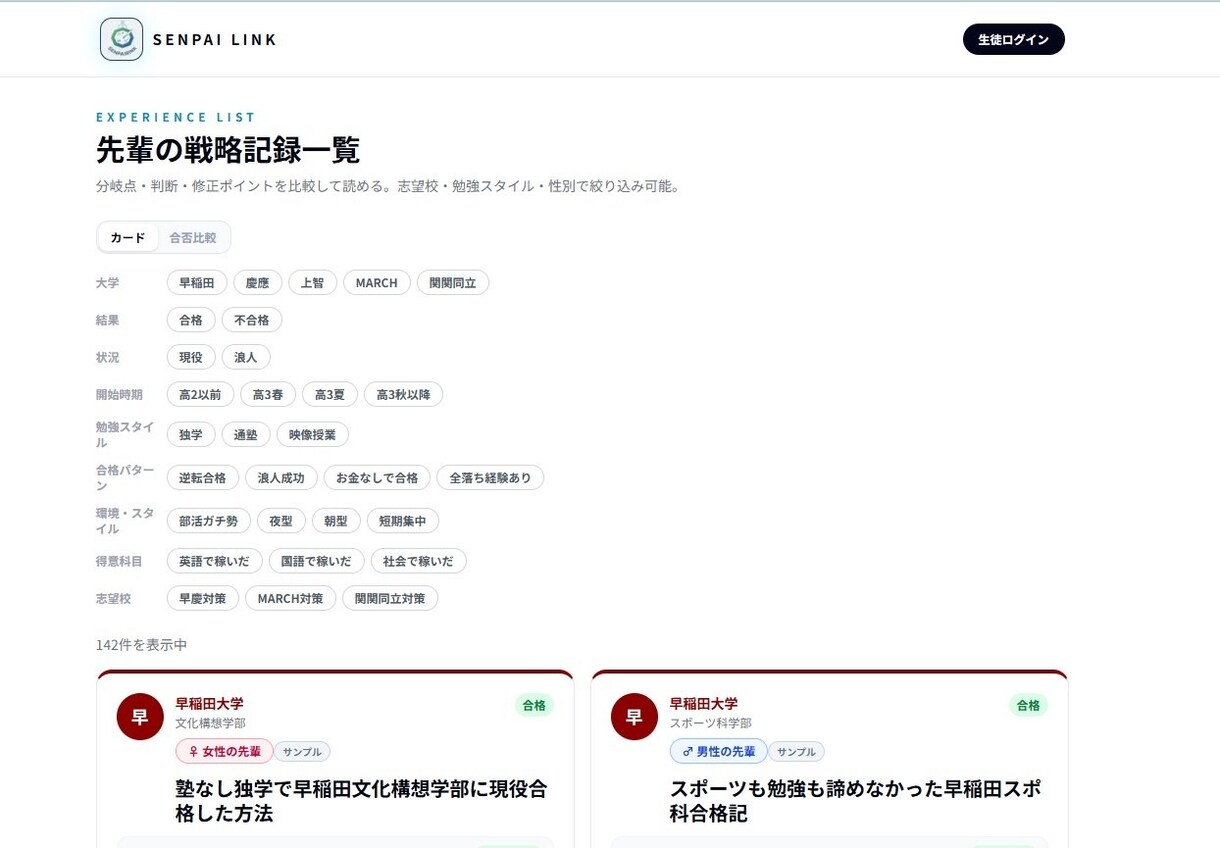Select the 現役 status filter
1220x848 pixels.
191,357
